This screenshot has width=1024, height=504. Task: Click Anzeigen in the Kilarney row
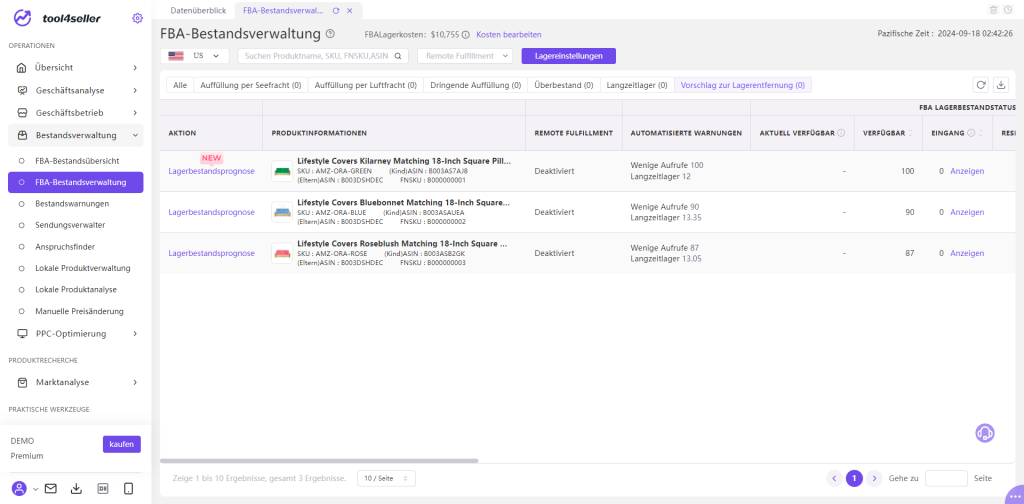pos(967,171)
